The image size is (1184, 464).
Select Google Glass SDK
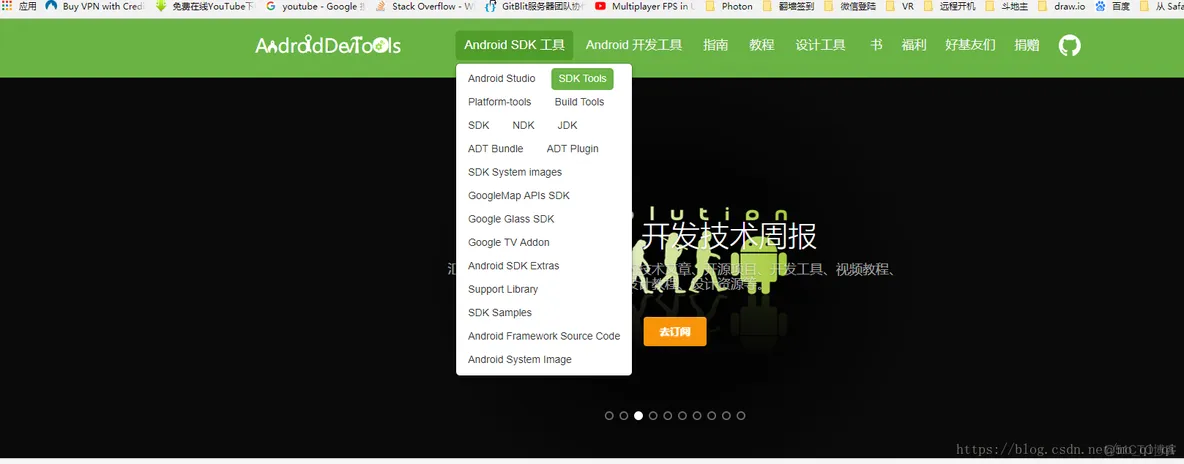coord(511,219)
